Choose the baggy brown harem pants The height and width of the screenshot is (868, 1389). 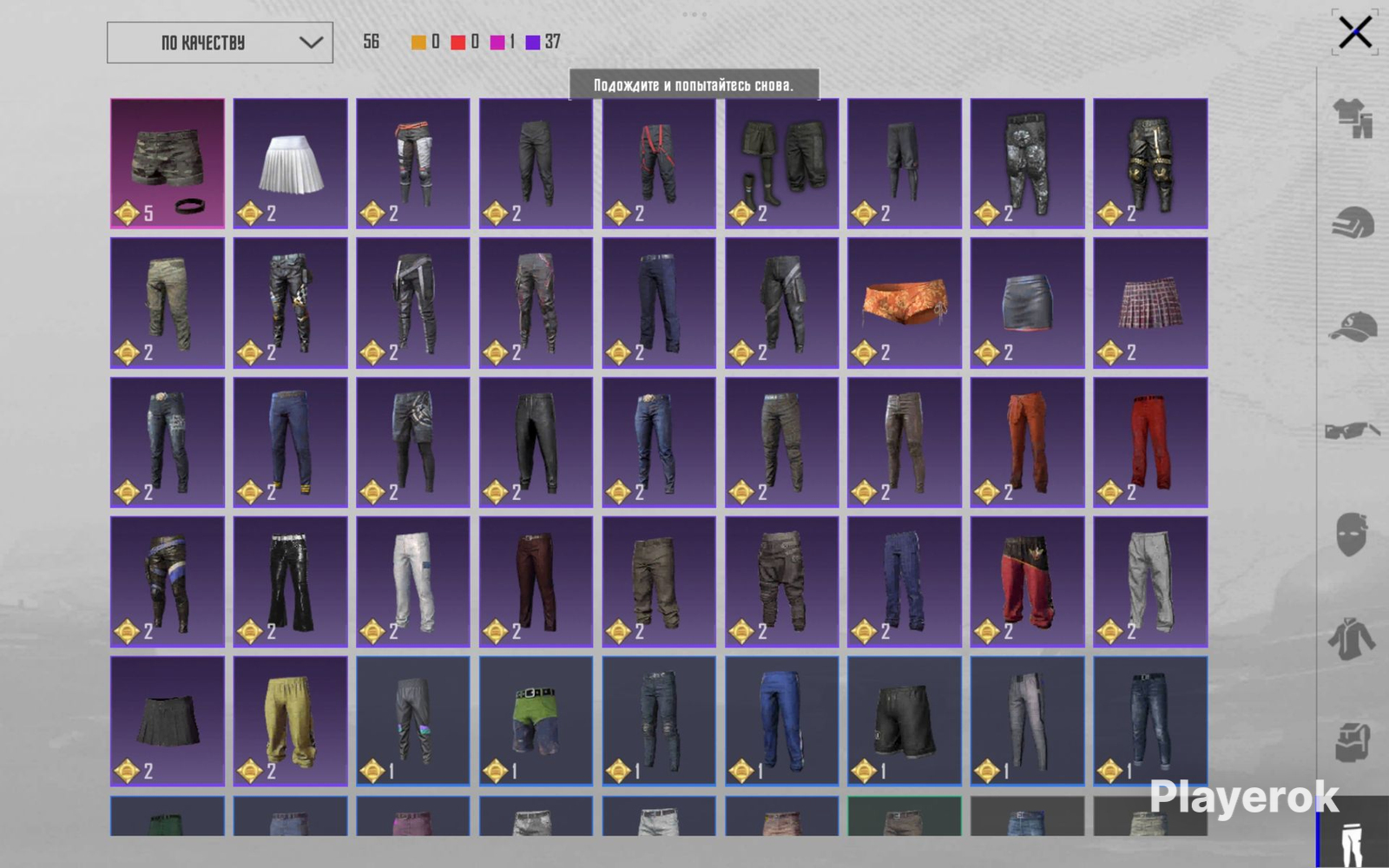coord(782,582)
